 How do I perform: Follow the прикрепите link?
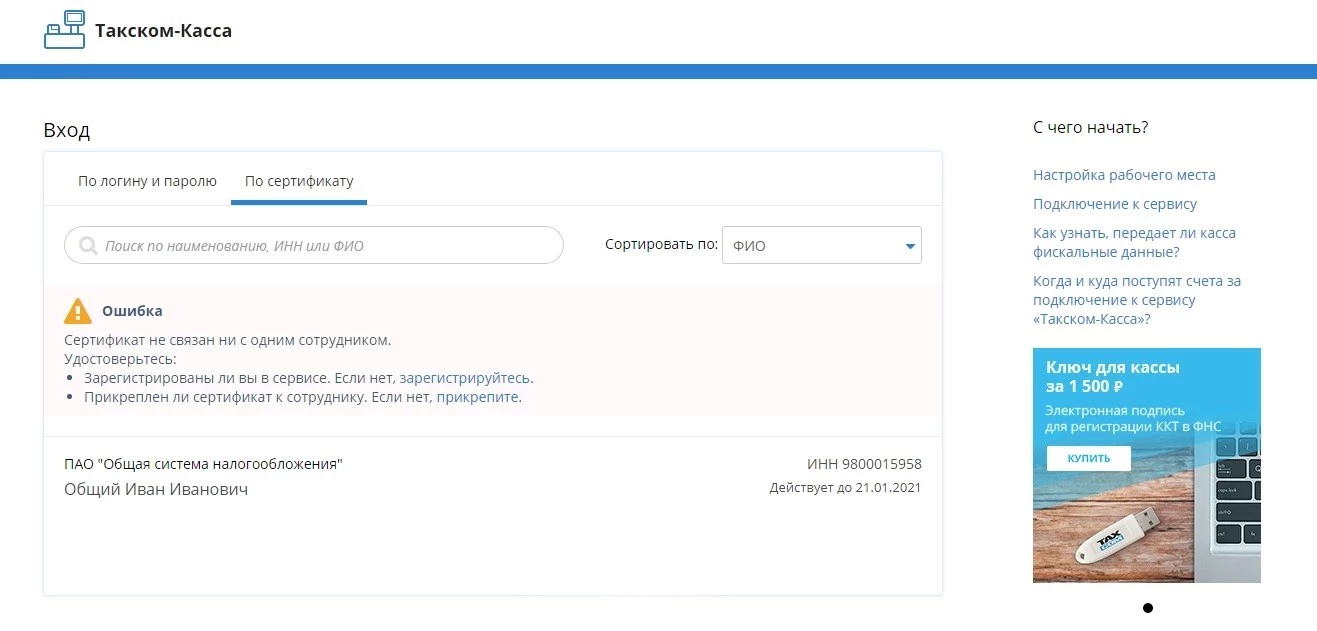pyautogui.click(x=478, y=397)
